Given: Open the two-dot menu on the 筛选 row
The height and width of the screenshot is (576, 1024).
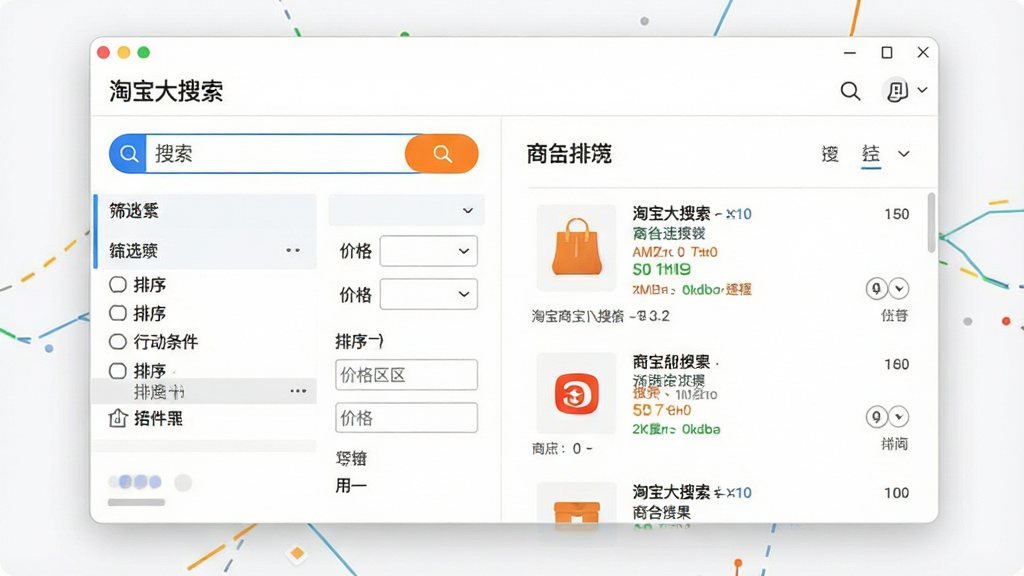Looking at the screenshot, I should click(x=293, y=250).
